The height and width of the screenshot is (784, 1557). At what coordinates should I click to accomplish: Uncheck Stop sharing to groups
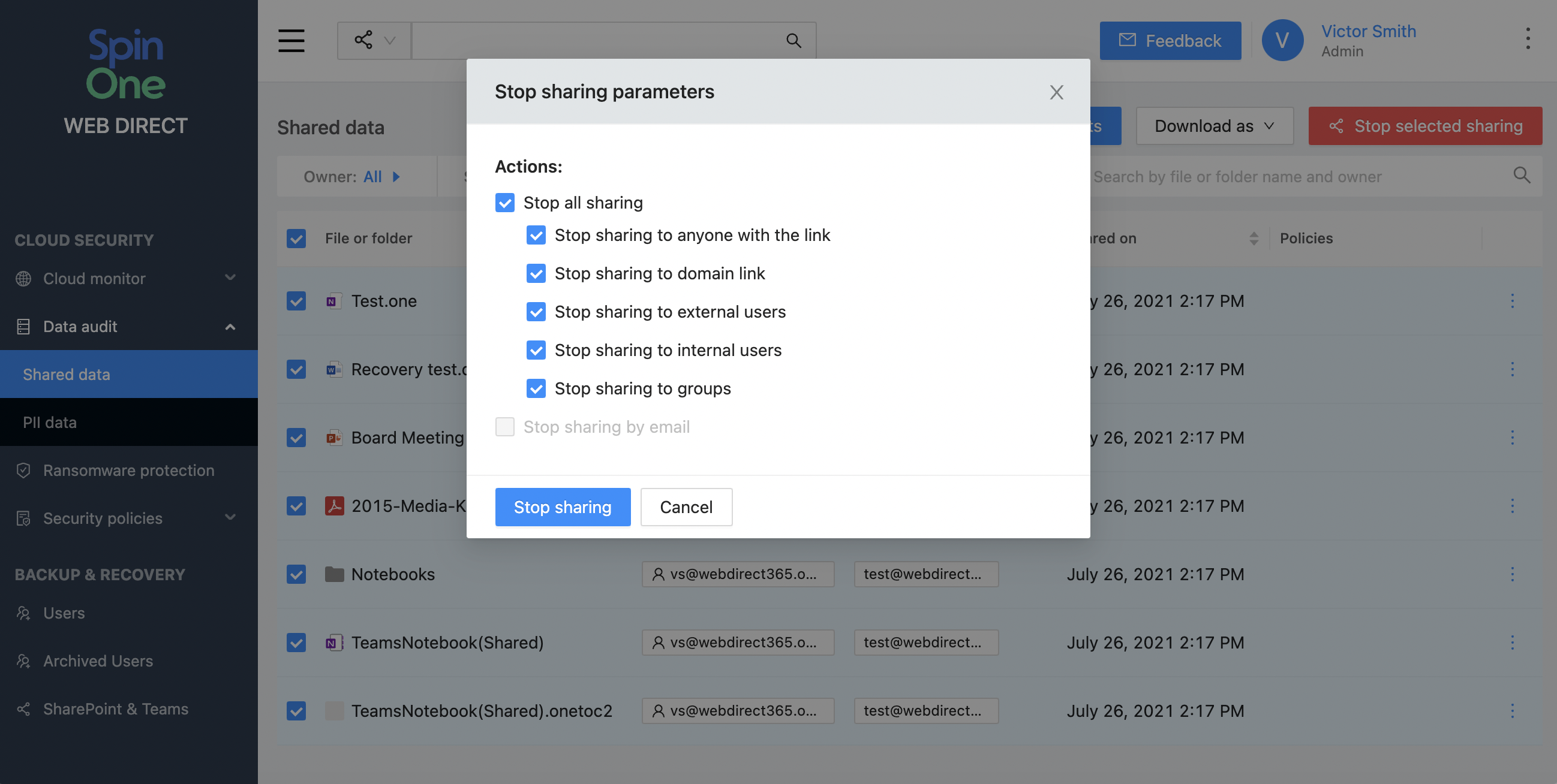(536, 388)
